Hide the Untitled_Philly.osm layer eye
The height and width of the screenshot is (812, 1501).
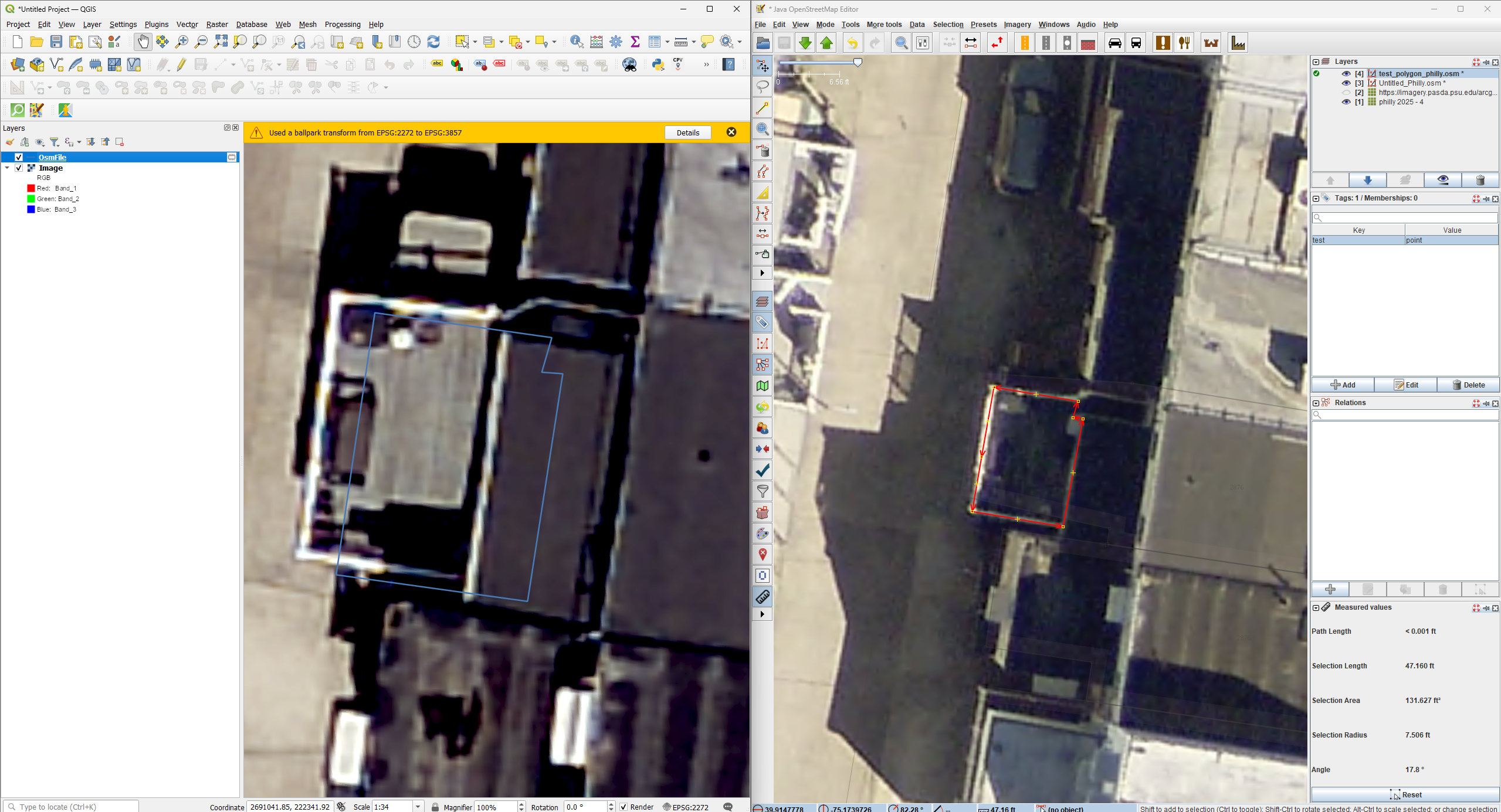coord(1346,83)
